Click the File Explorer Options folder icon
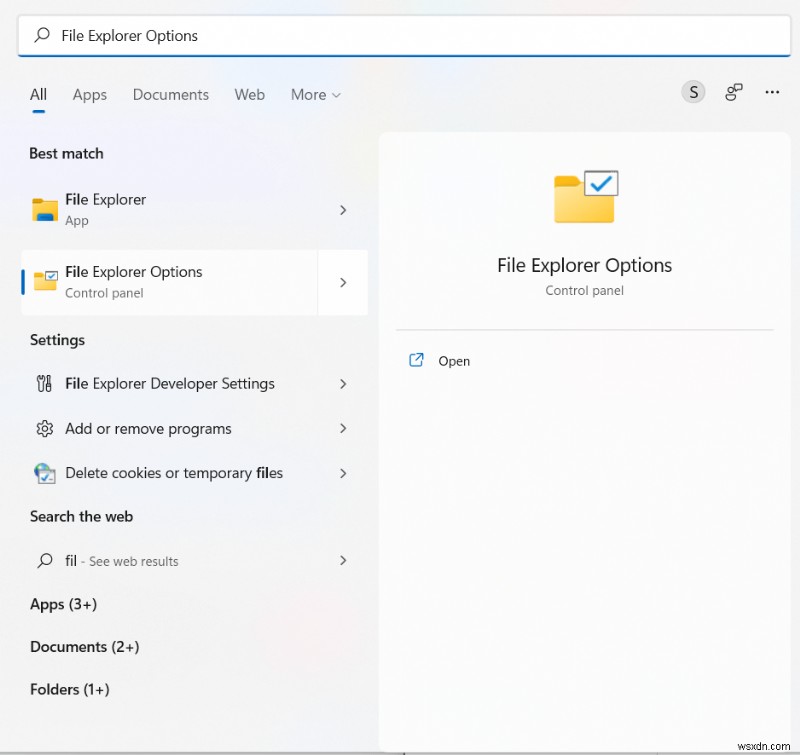The image size is (800, 755). [44, 282]
